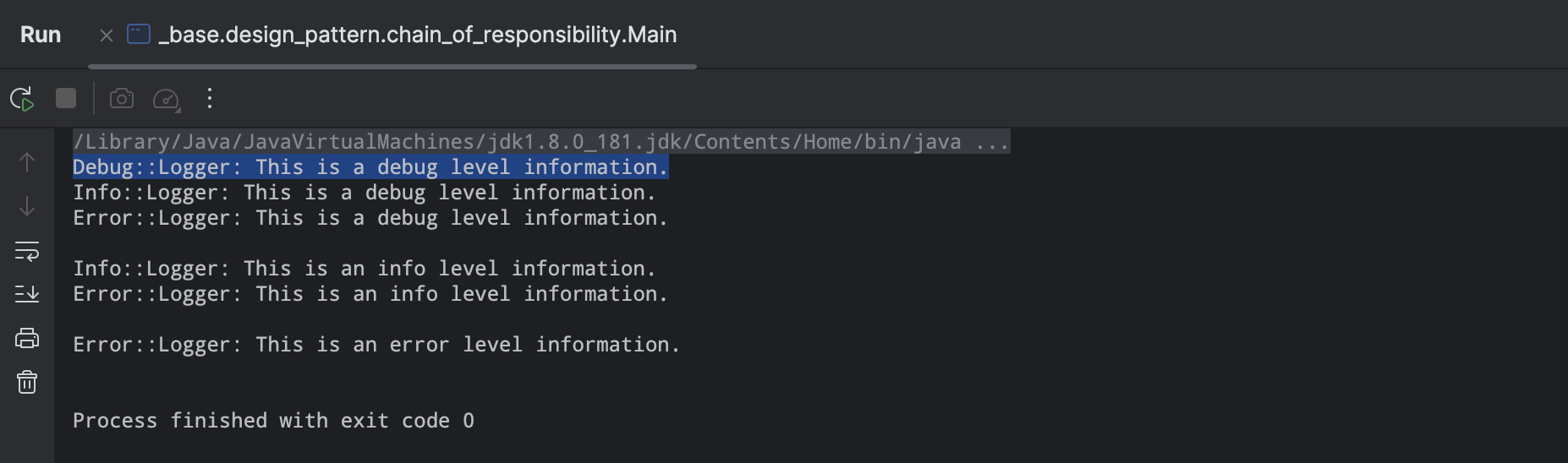Open the profiler gauge icon
Viewport: 1568px width, 463px height.
(166, 100)
